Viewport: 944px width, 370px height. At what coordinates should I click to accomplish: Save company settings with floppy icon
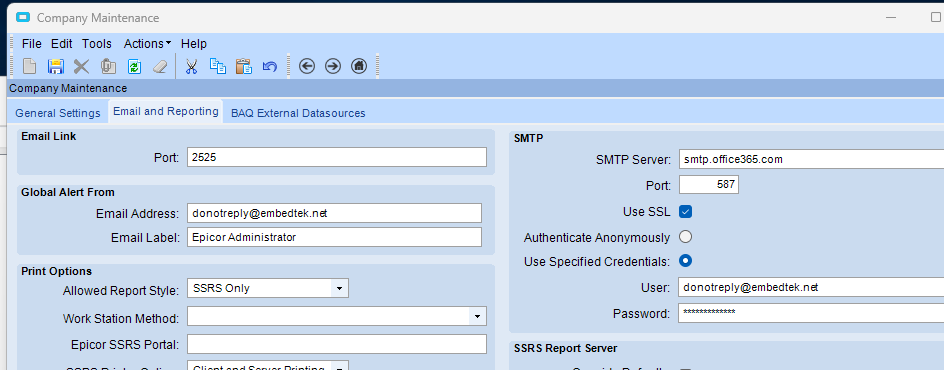56,66
